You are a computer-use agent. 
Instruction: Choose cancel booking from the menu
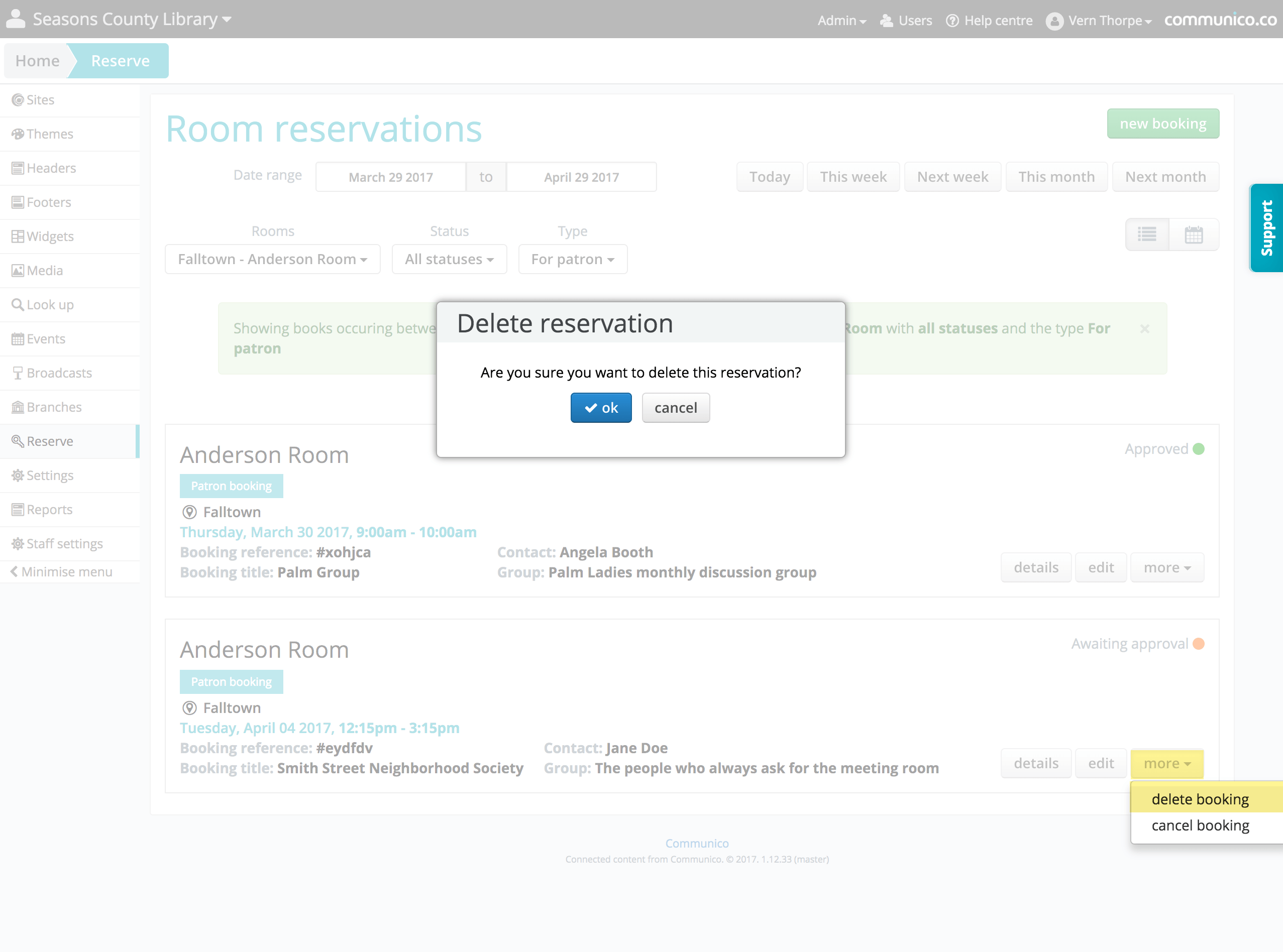pyautogui.click(x=1200, y=826)
